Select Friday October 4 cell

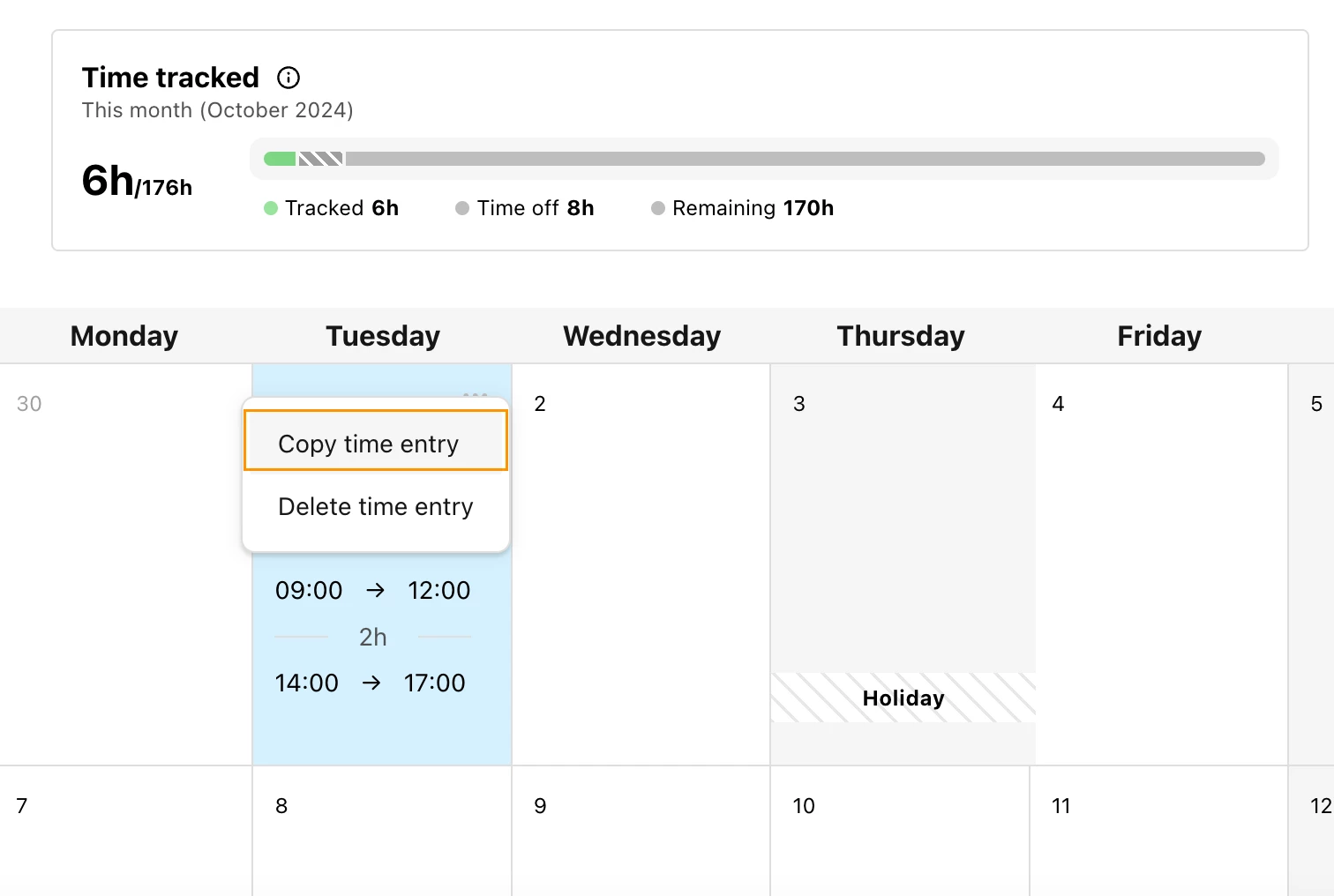pos(1161,564)
